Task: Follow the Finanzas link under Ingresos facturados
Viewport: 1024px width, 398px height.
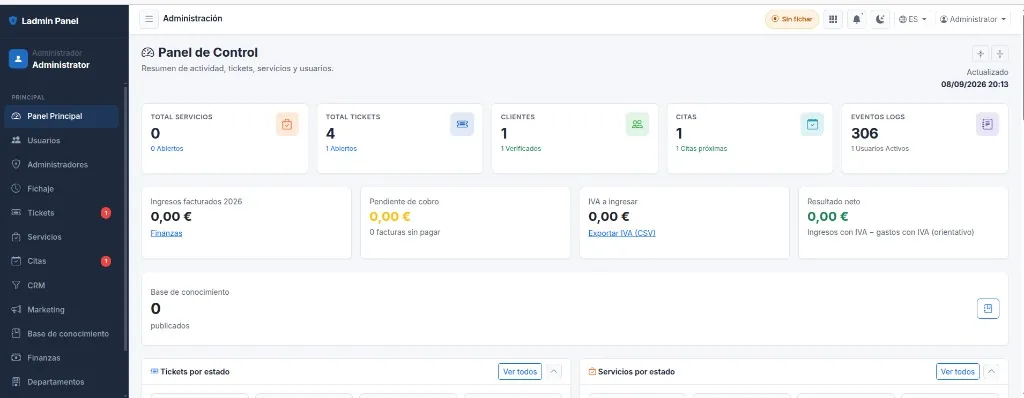Action: pyautogui.click(x=167, y=233)
